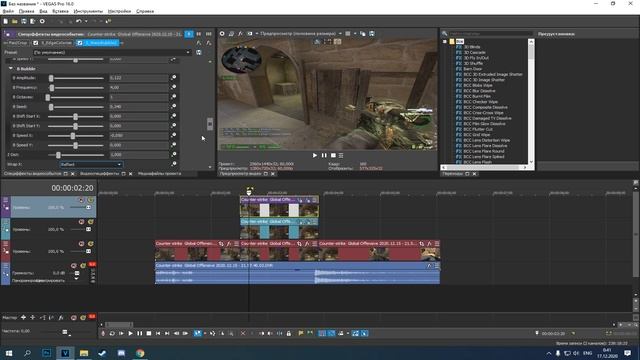Adjust the B Shift Start X slider
The image size is (640, 360).
[x=76, y=116]
